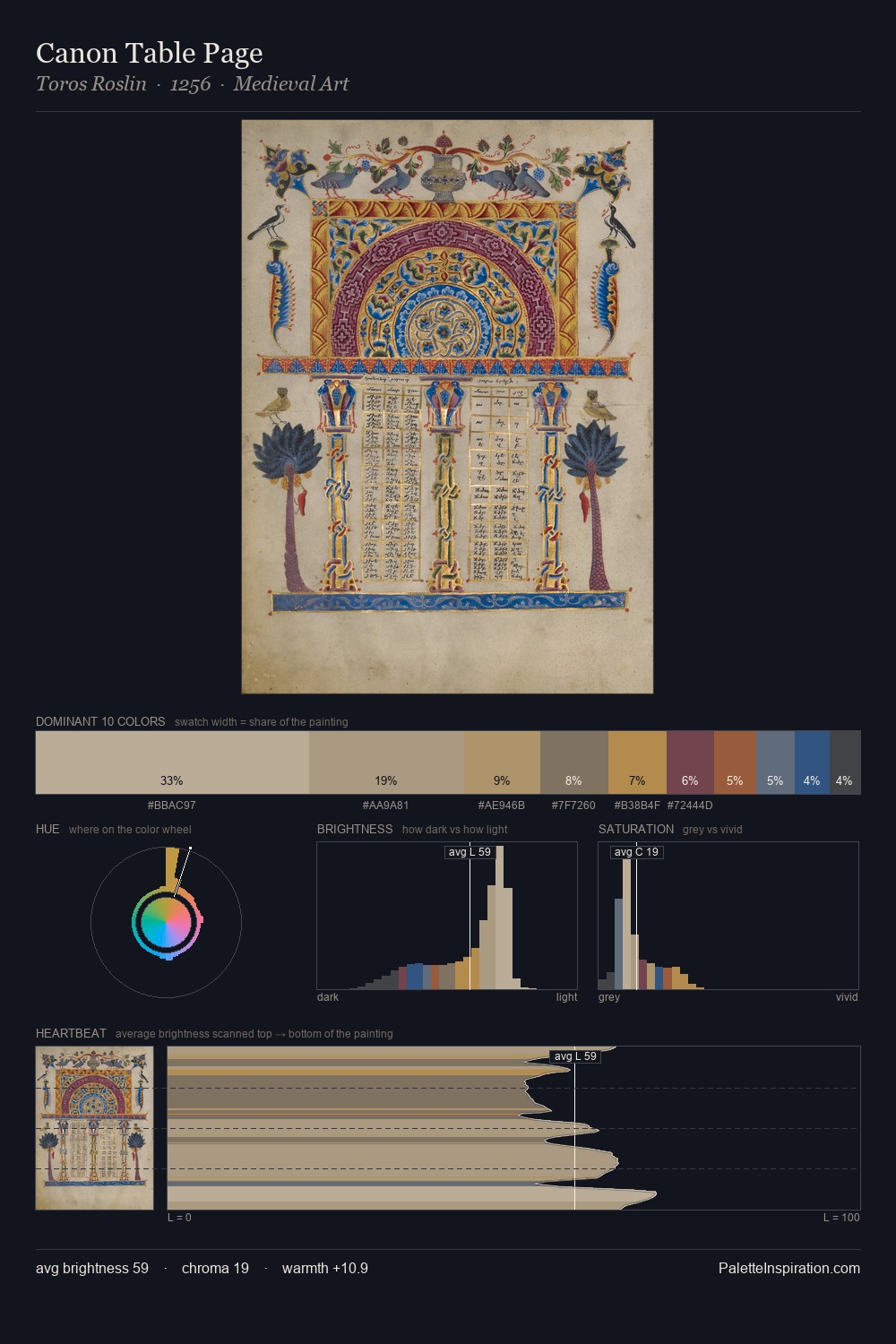Screen dimensions: 896x1344
Task: Select the 19% taupe swatch #AA9A81
Action: click(386, 762)
